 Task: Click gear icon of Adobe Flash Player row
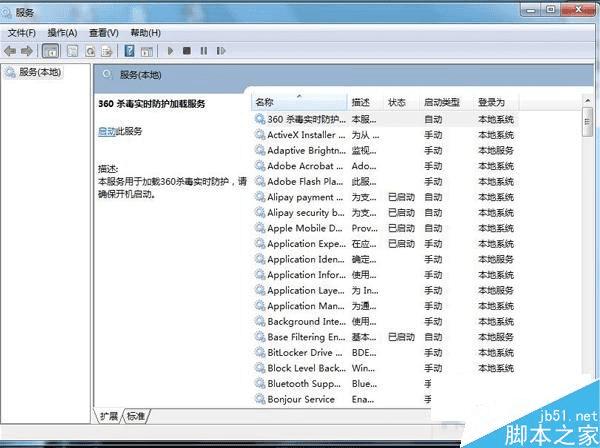pyautogui.click(x=260, y=181)
